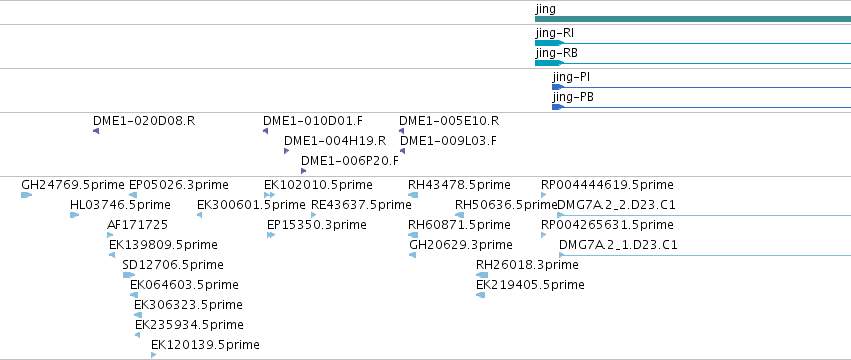Click the jing-RB transcript exon block
851x360 pixels.
point(549,63)
